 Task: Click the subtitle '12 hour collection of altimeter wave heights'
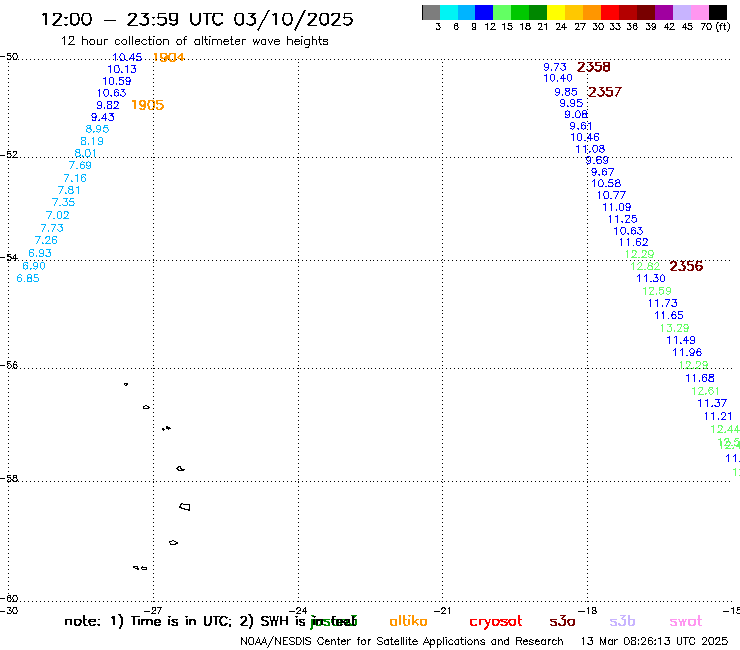pyautogui.click(x=194, y=41)
